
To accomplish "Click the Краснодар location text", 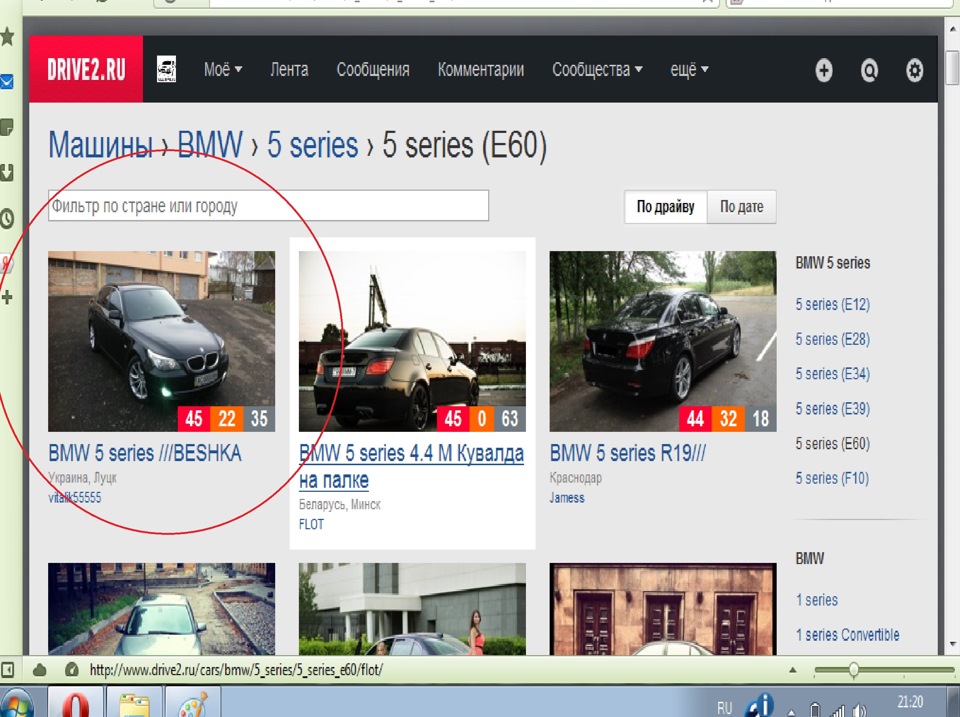I will (576, 478).
